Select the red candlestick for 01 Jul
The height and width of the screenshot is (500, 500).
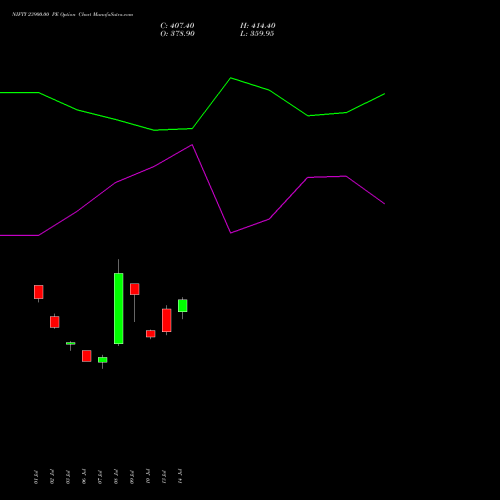click(x=39, y=292)
